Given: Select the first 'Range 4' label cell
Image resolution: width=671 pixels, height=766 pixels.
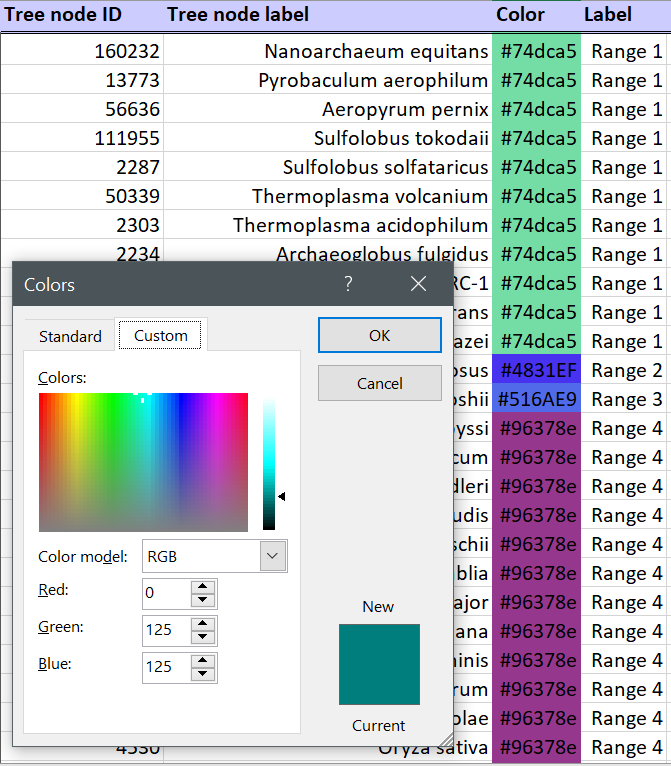Looking at the screenshot, I should (624, 428).
